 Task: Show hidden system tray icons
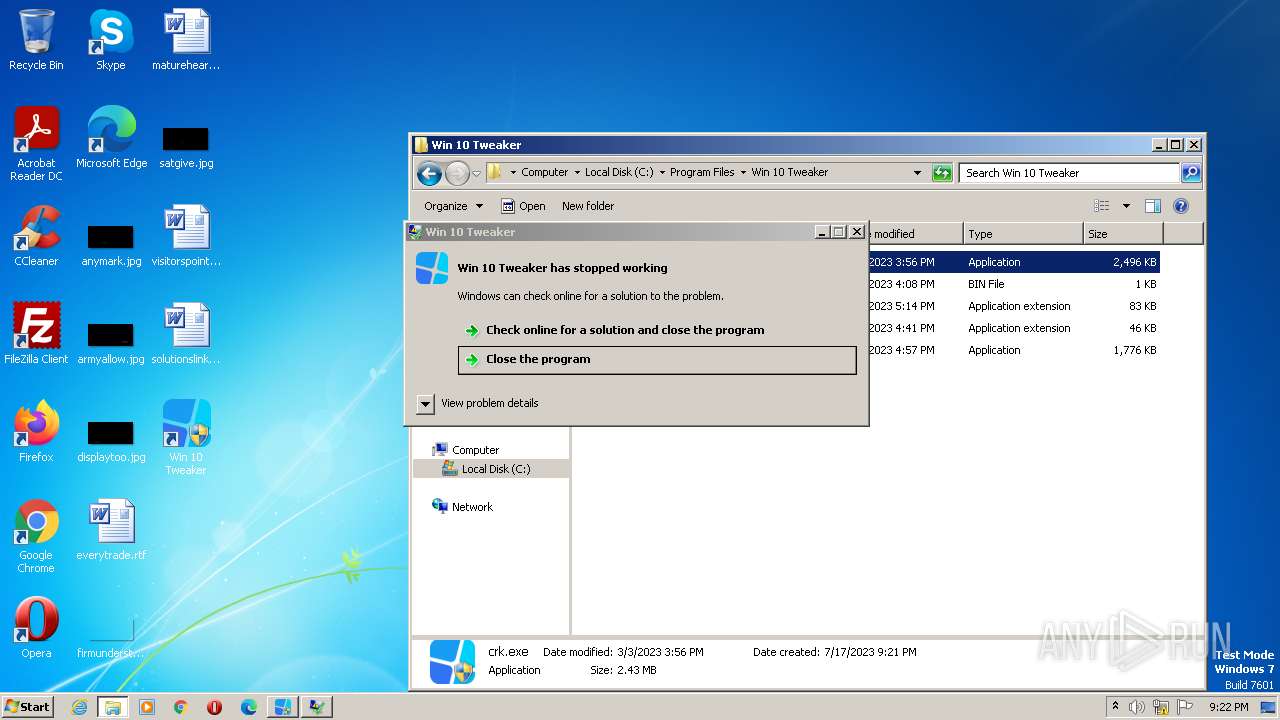1115,707
